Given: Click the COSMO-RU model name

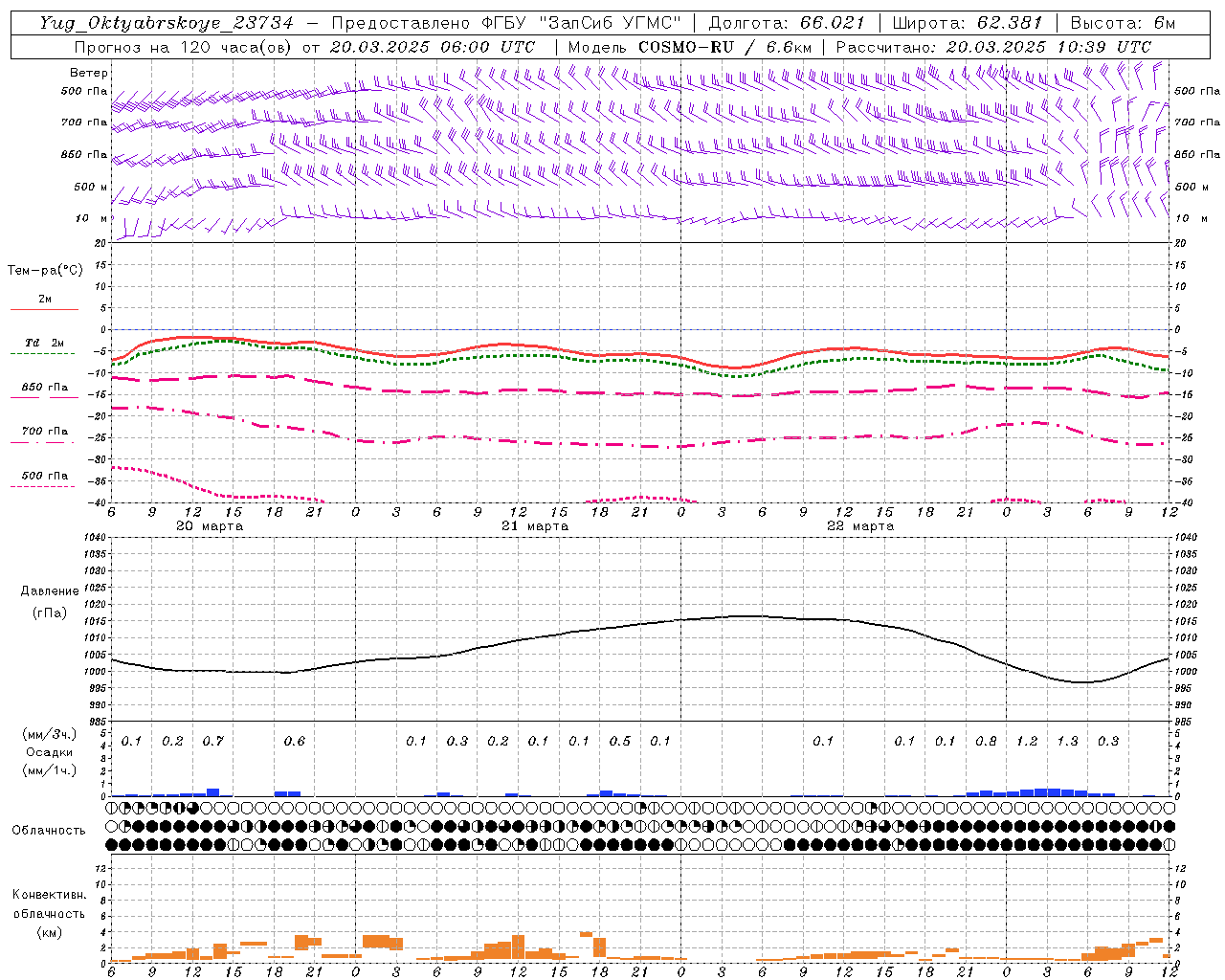Looking at the screenshot, I should (686, 47).
